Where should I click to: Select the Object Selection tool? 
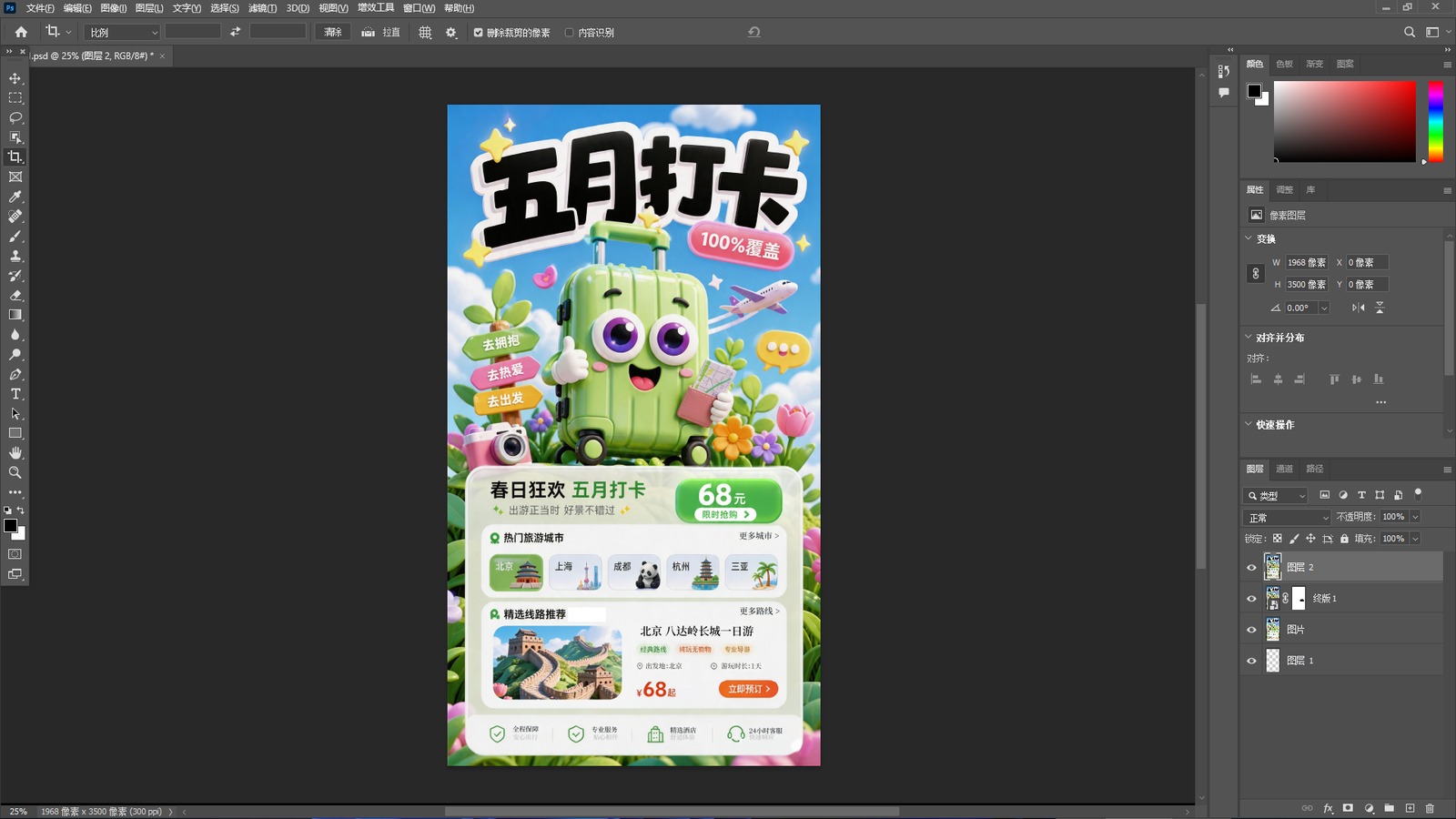(15, 137)
